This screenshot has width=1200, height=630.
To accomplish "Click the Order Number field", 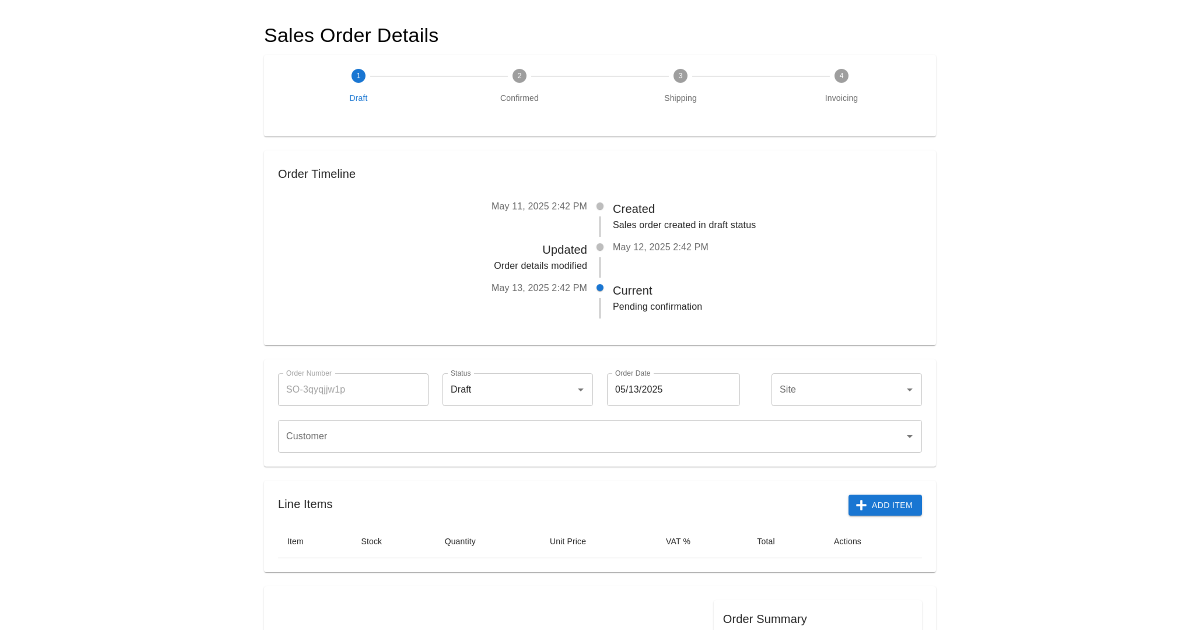I will click(x=353, y=389).
